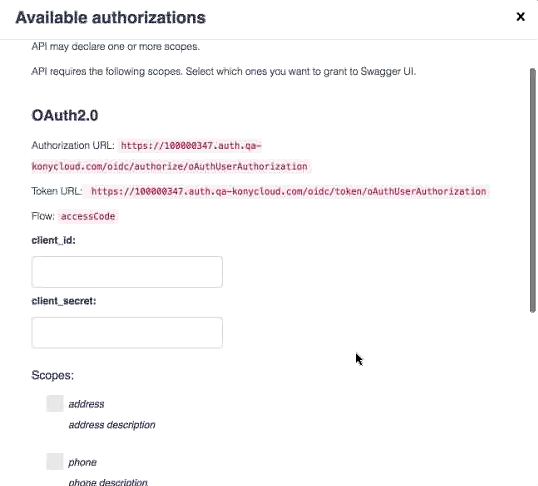Click the client_id: field label
Image resolution: width=538 pixels, height=486 pixels.
tap(54, 240)
